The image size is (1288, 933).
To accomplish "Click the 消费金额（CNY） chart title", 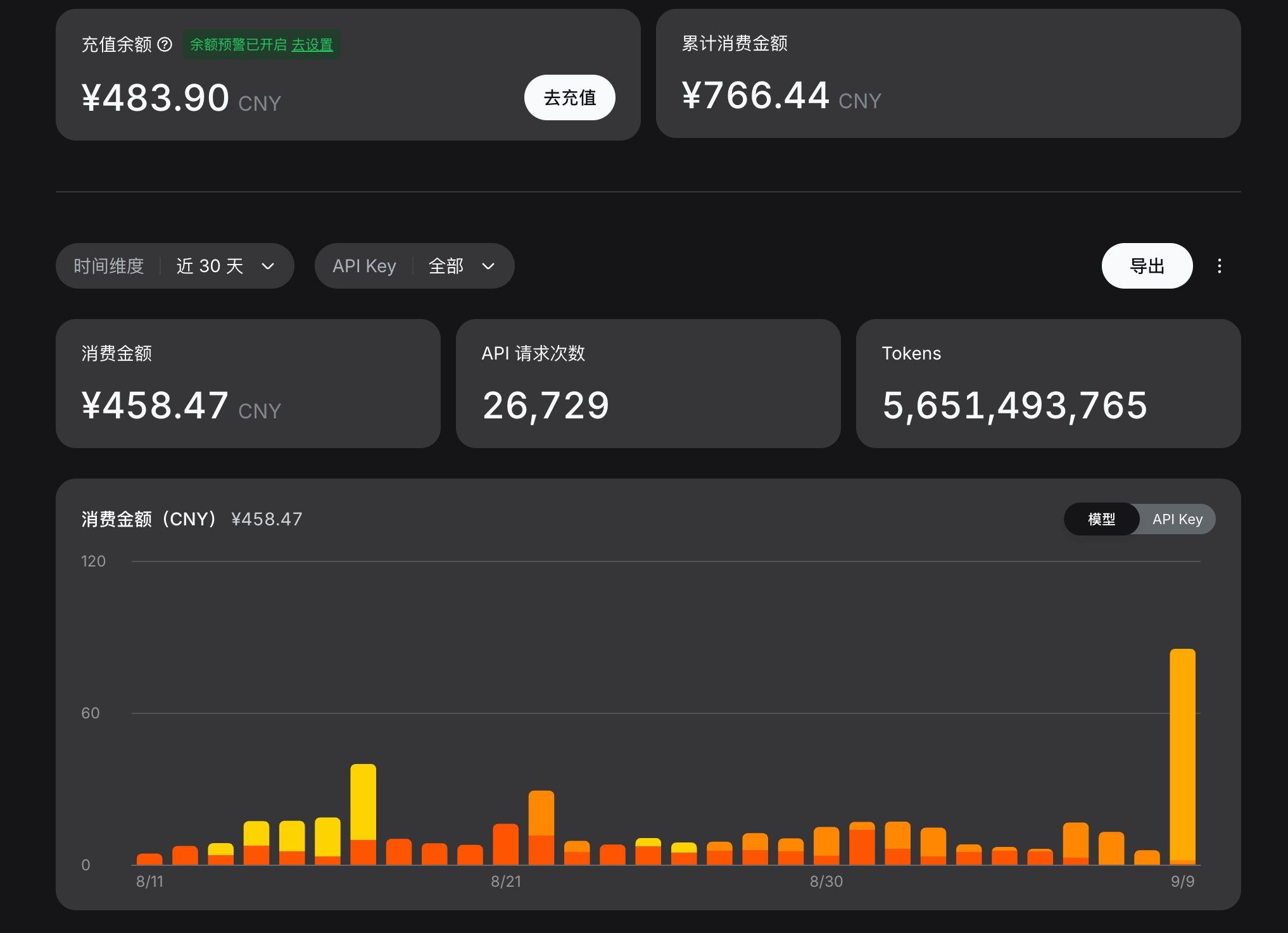I will click(x=150, y=519).
